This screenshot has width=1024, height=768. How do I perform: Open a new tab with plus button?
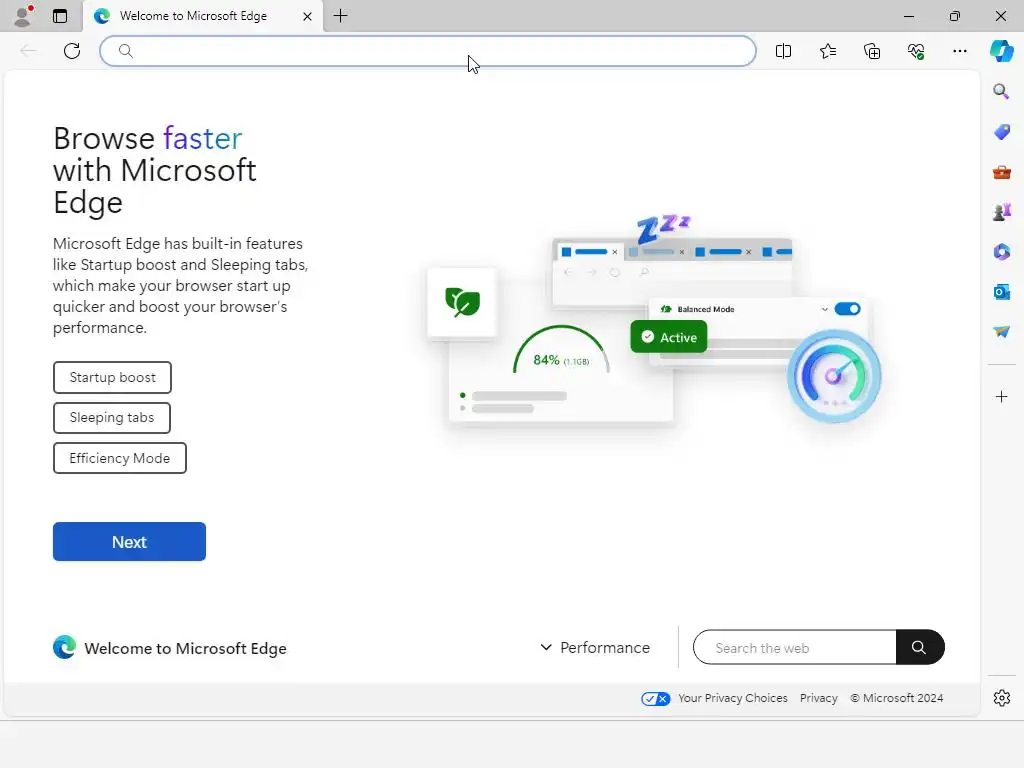click(340, 16)
